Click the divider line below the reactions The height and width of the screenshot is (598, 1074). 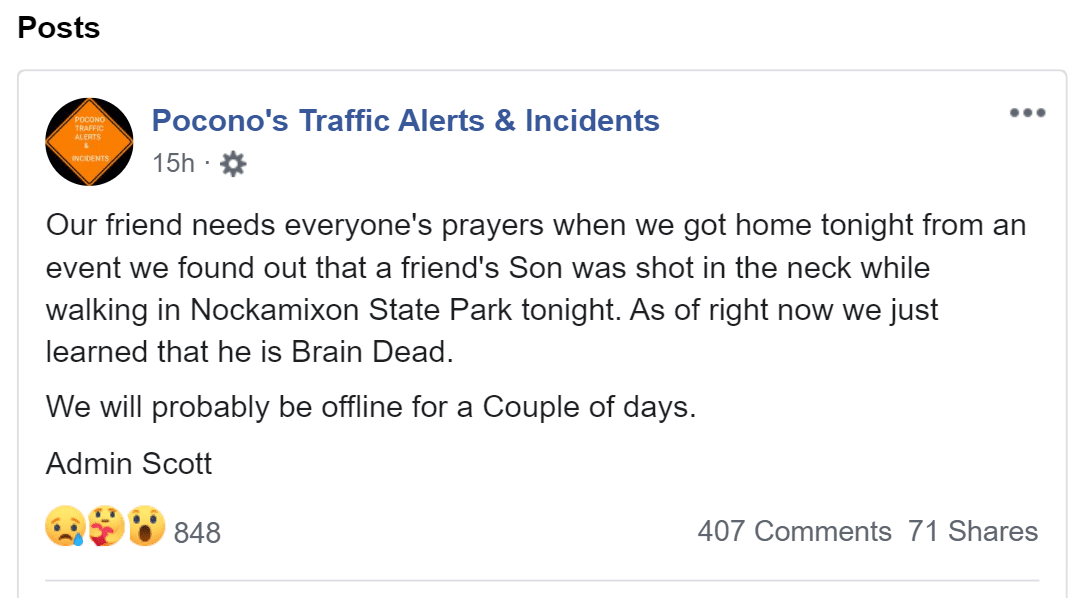coord(542,580)
